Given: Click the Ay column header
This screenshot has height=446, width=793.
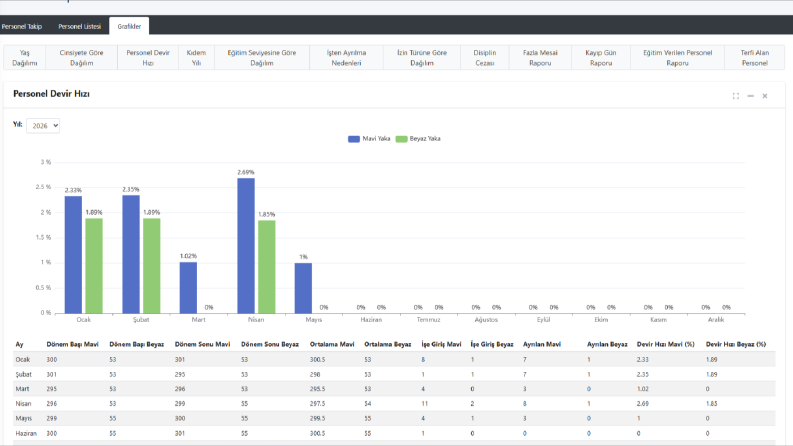Looking at the screenshot, I should (x=19, y=344).
